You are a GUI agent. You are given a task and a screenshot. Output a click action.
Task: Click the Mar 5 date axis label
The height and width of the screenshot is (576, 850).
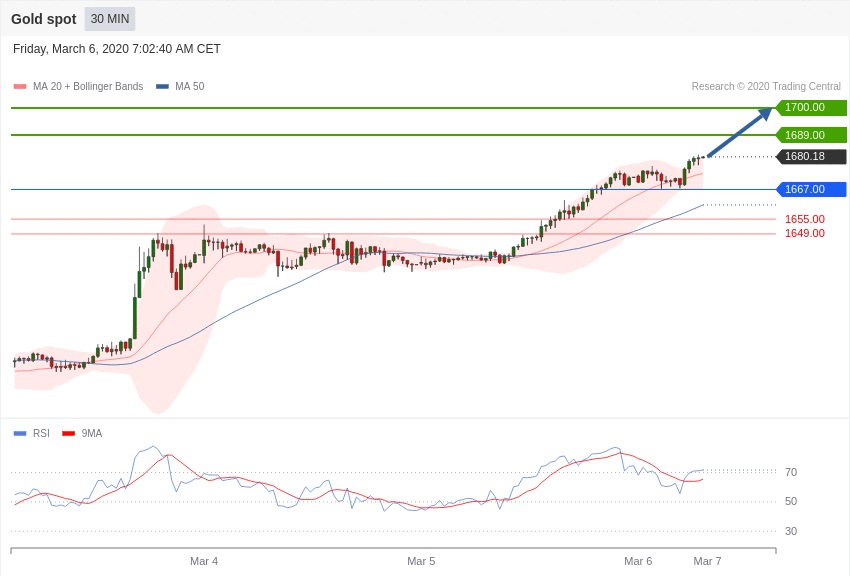coord(421,561)
